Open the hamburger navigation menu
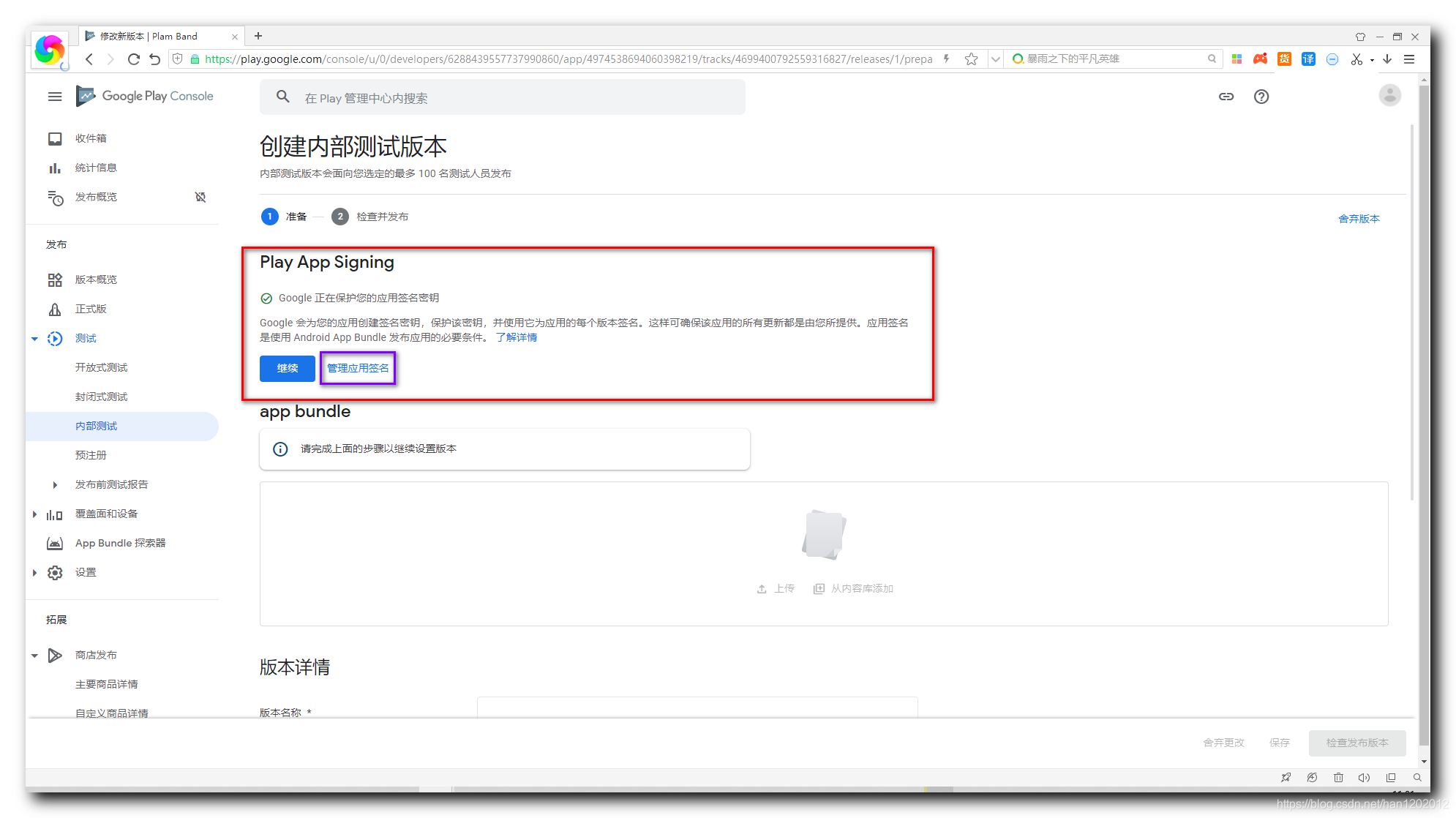The height and width of the screenshot is (818, 1456). coord(55,97)
